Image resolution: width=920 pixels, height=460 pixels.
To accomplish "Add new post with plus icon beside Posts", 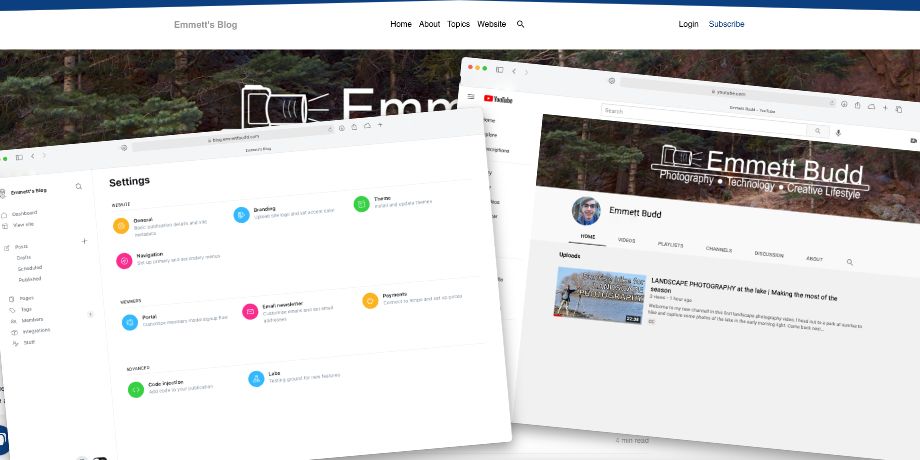I will click(84, 241).
